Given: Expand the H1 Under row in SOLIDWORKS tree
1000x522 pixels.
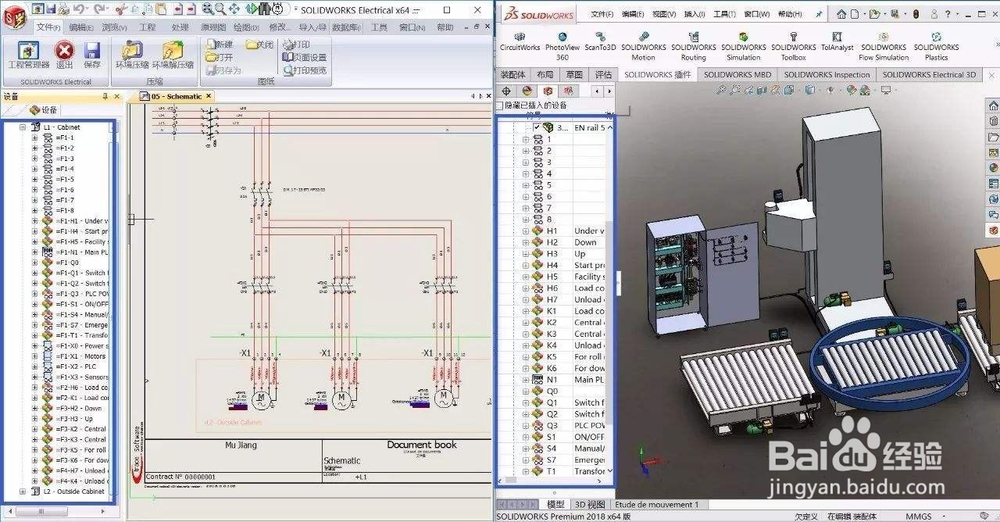Looking at the screenshot, I should point(526,231).
